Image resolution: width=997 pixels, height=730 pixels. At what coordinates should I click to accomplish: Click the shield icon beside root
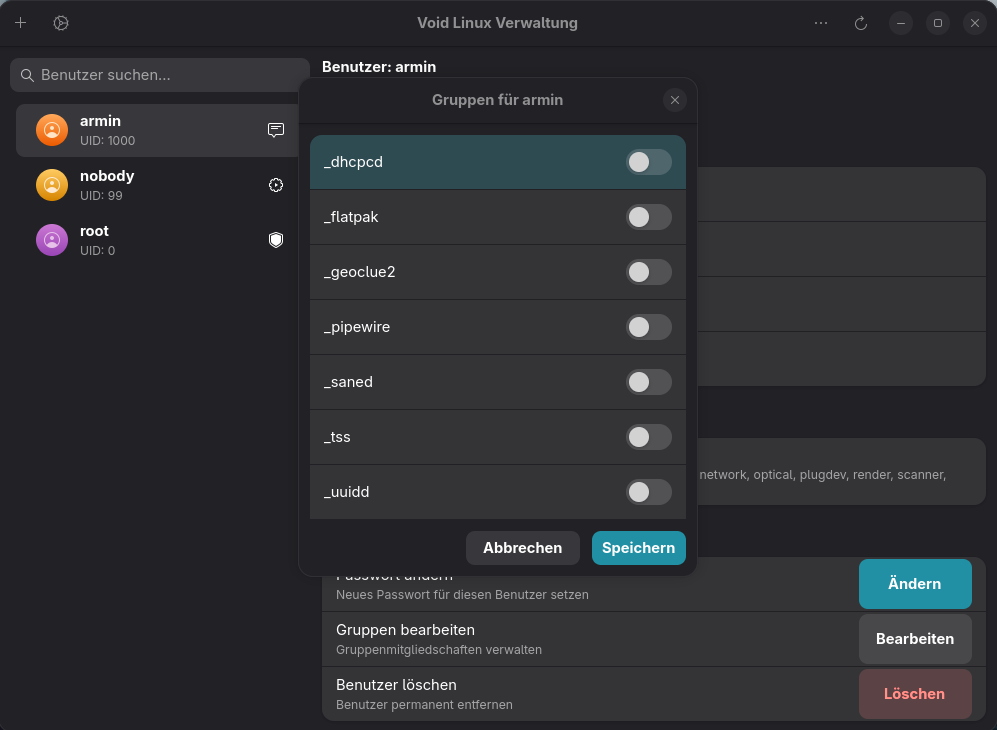(x=276, y=240)
